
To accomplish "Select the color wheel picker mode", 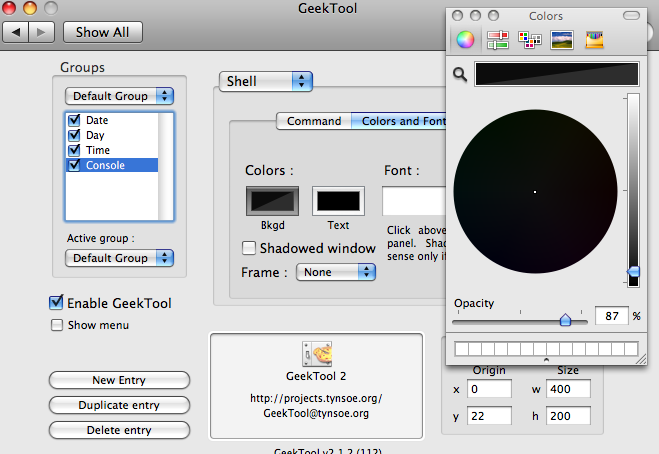I will click(465, 40).
